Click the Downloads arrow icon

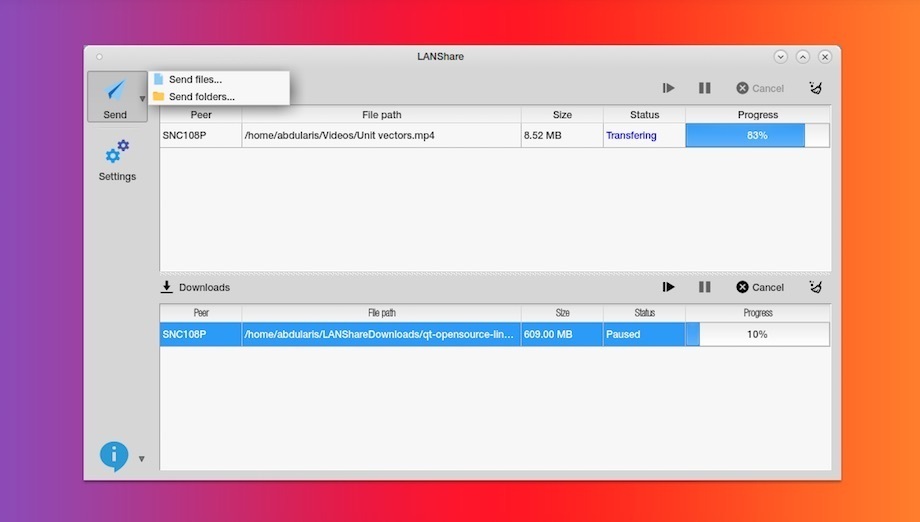(167, 287)
